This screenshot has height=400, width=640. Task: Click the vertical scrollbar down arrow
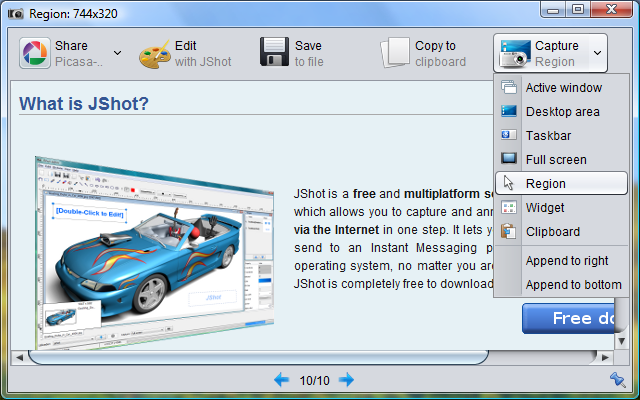pos(621,341)
